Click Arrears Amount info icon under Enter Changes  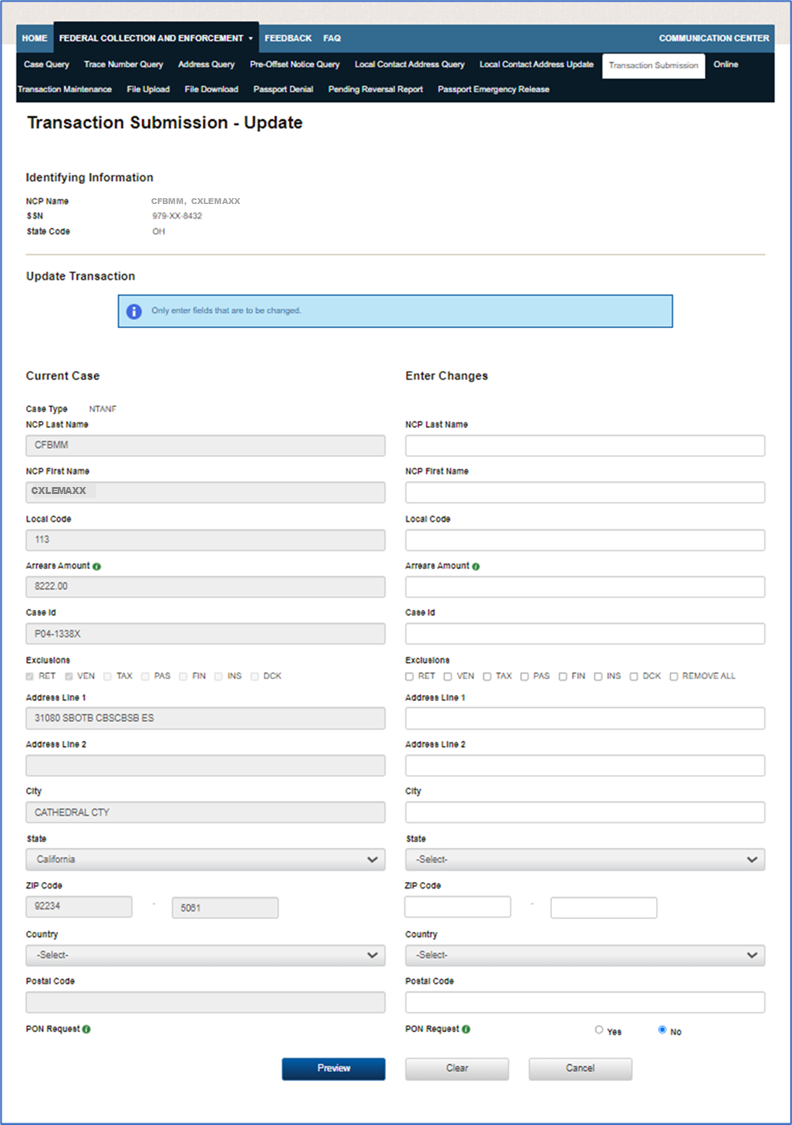(x=476, y=566)
